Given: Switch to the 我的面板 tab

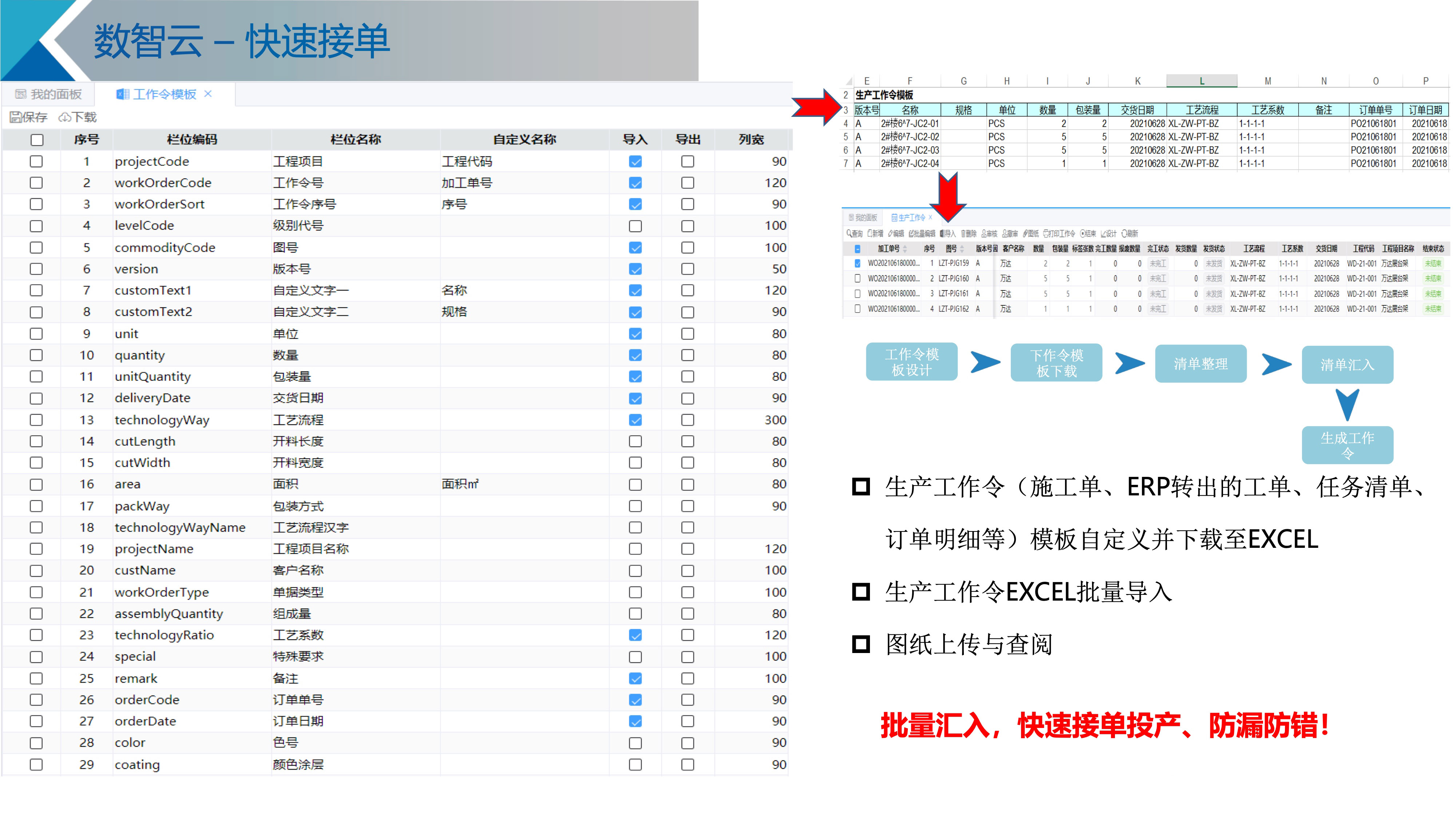Looking at the screenshot, I should (x=49, y=94).
